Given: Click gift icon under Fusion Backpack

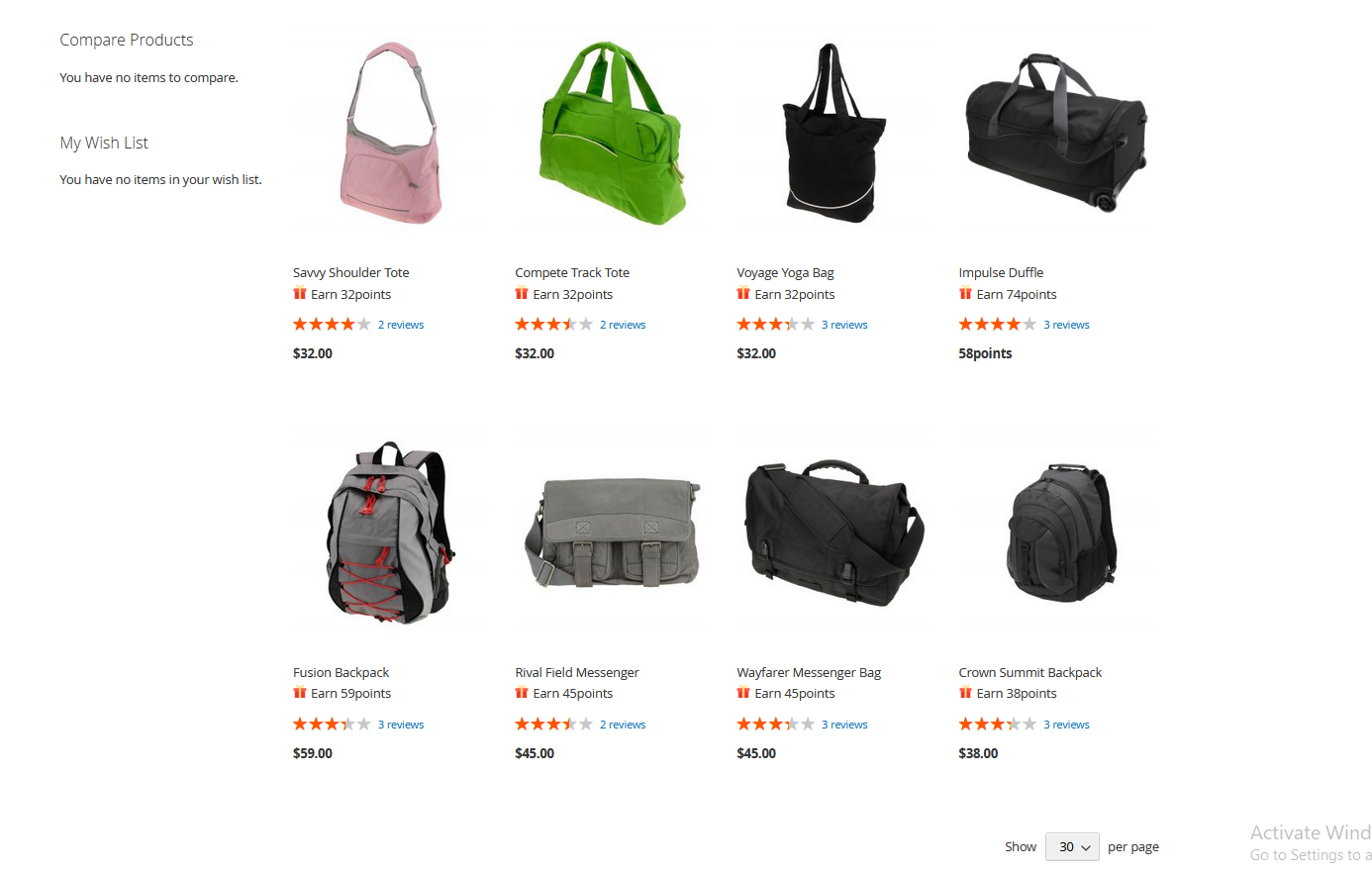Looking at the screenshot, I should pyautogui.click(x=300, y=692).
